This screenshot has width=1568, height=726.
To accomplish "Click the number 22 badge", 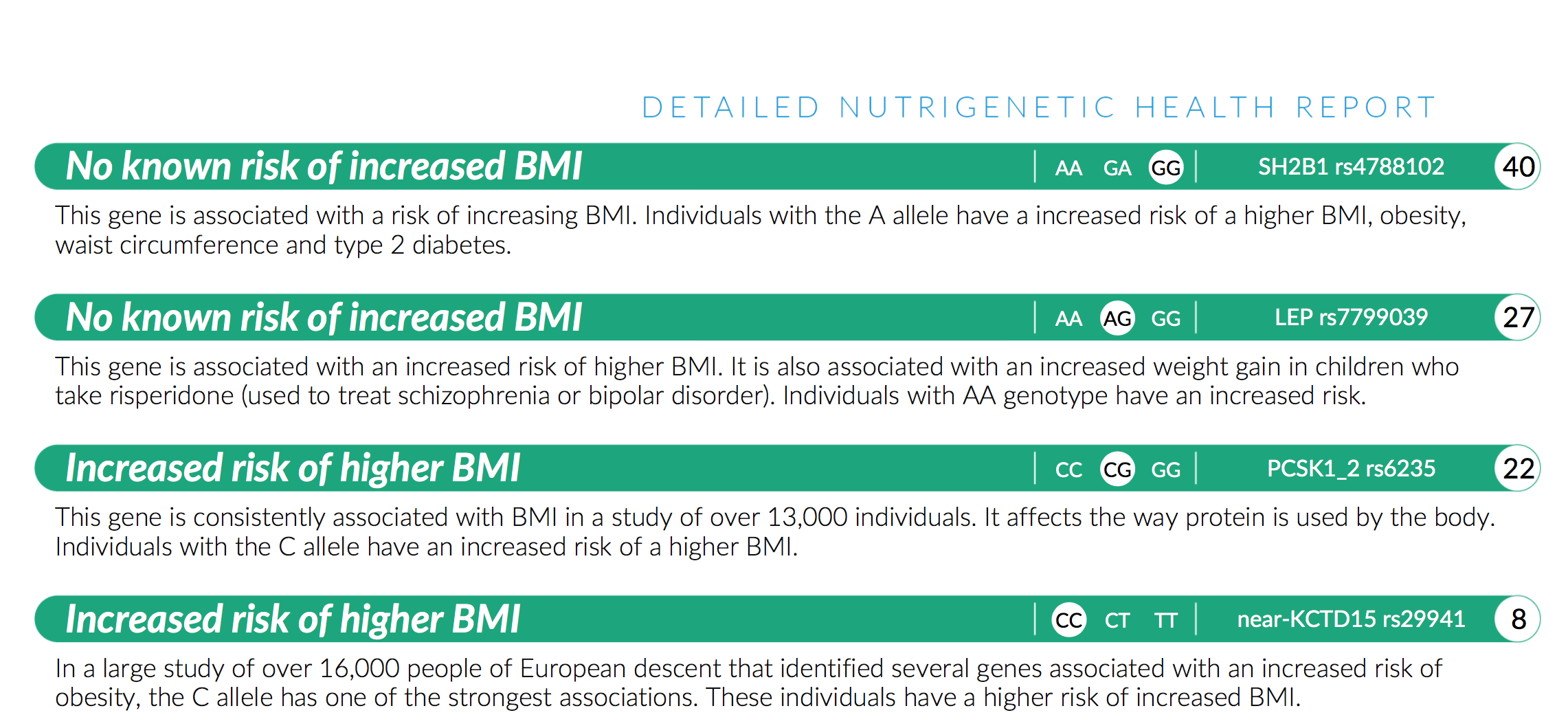I will pos(1518,469).
